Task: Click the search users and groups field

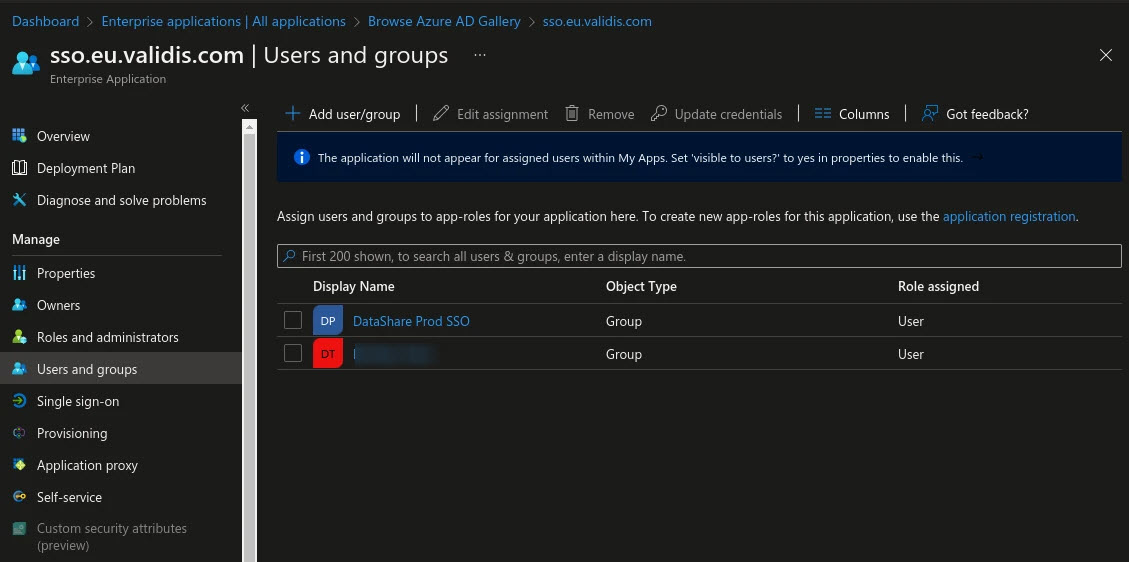Action: (x=699, y=256)
